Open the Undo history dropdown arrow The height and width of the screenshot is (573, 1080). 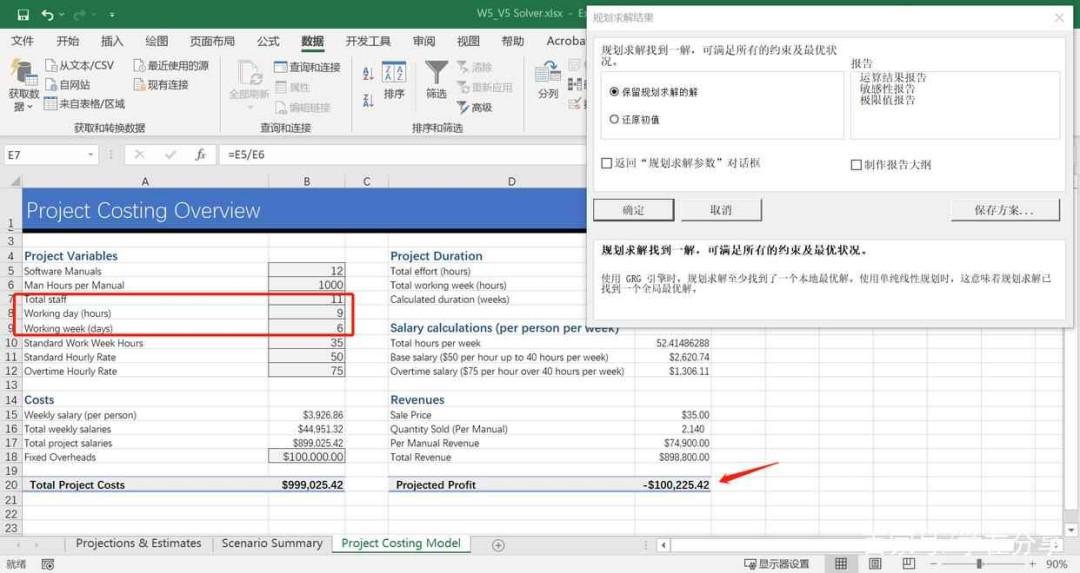[x=61, y=14]
